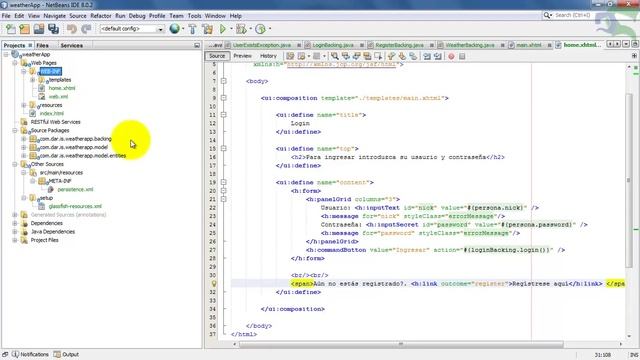Click the Clean and Build icon
This screenshot has height=360, width=640.
[207, 29]
